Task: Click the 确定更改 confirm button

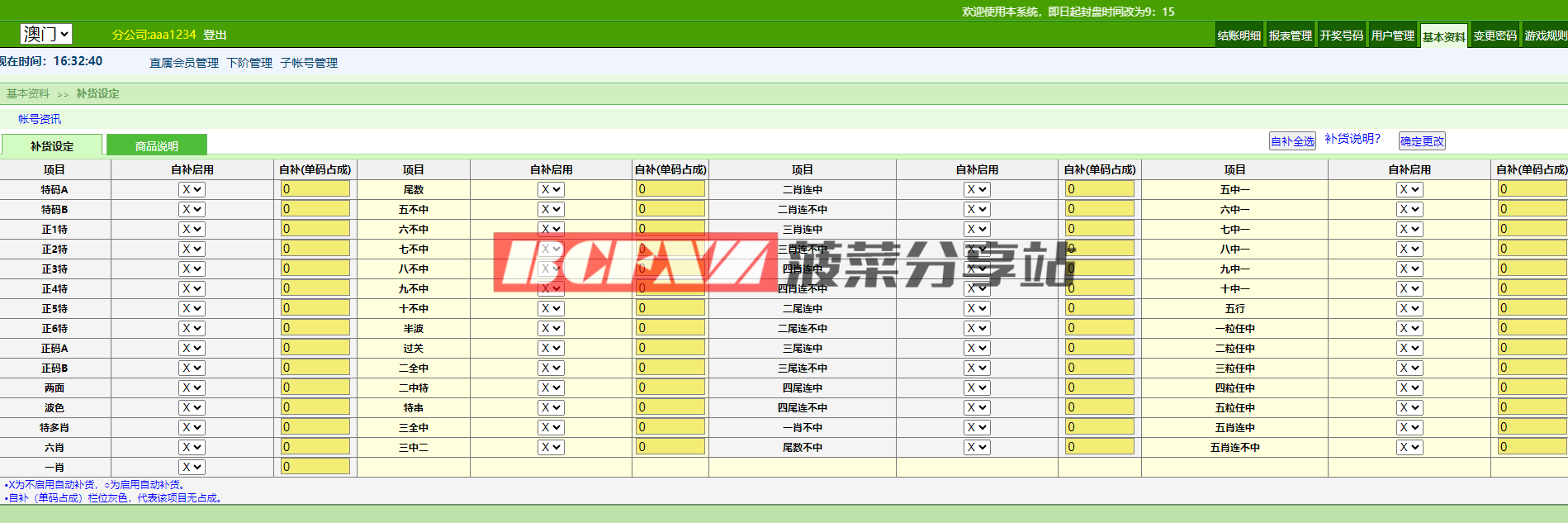Action: 1422,141
